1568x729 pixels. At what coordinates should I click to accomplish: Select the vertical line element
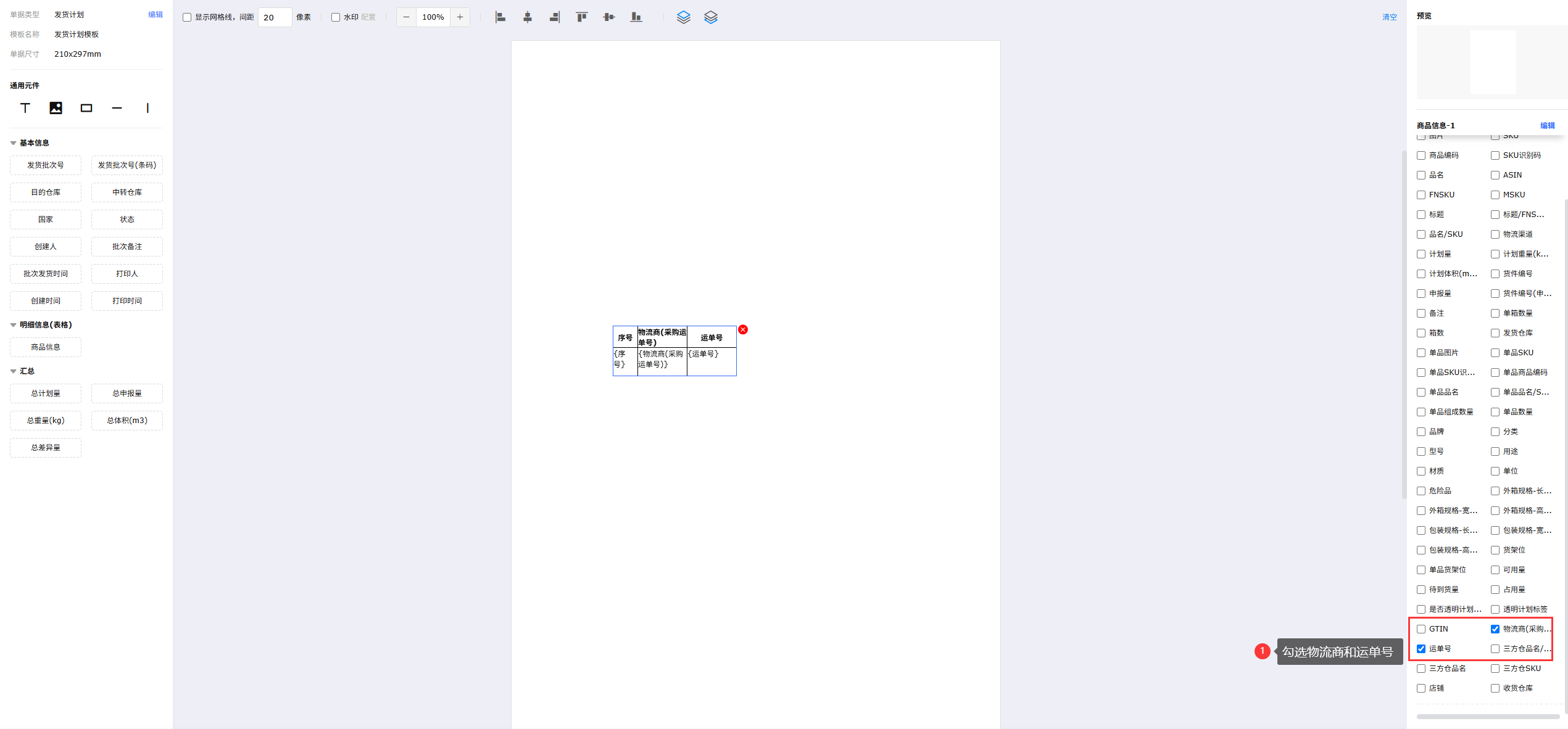tap(147, 108)
